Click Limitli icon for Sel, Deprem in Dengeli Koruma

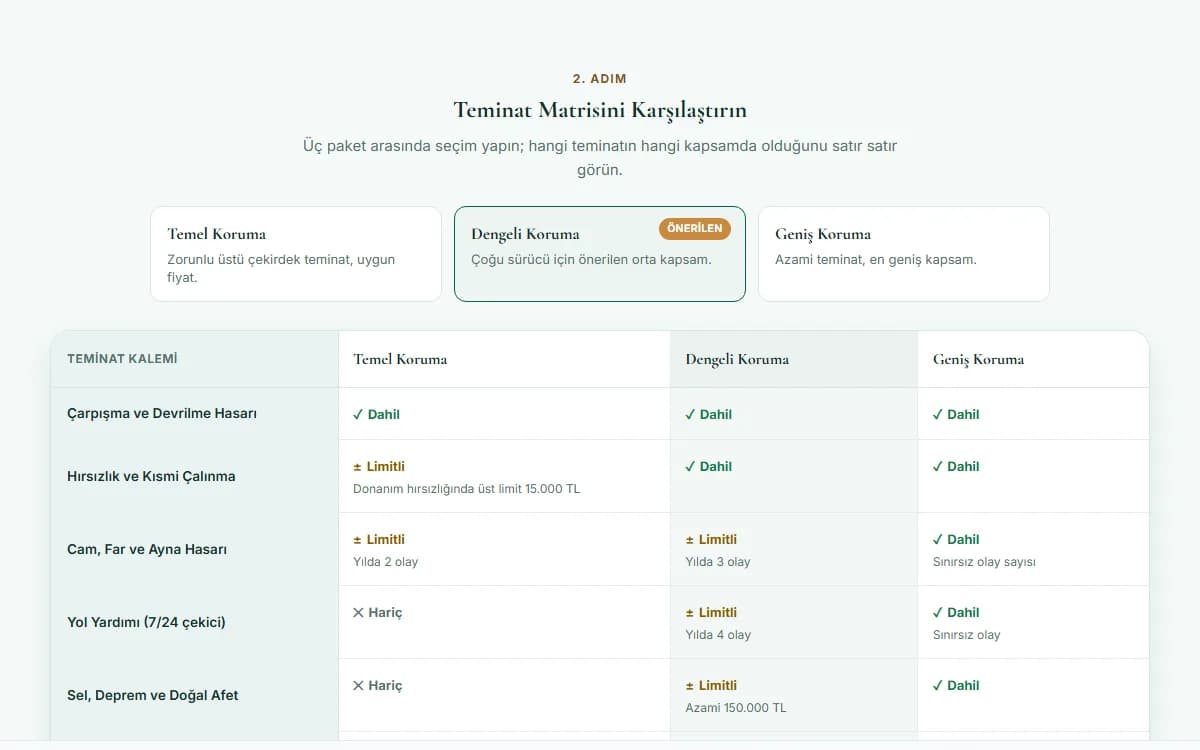point(690,685)
